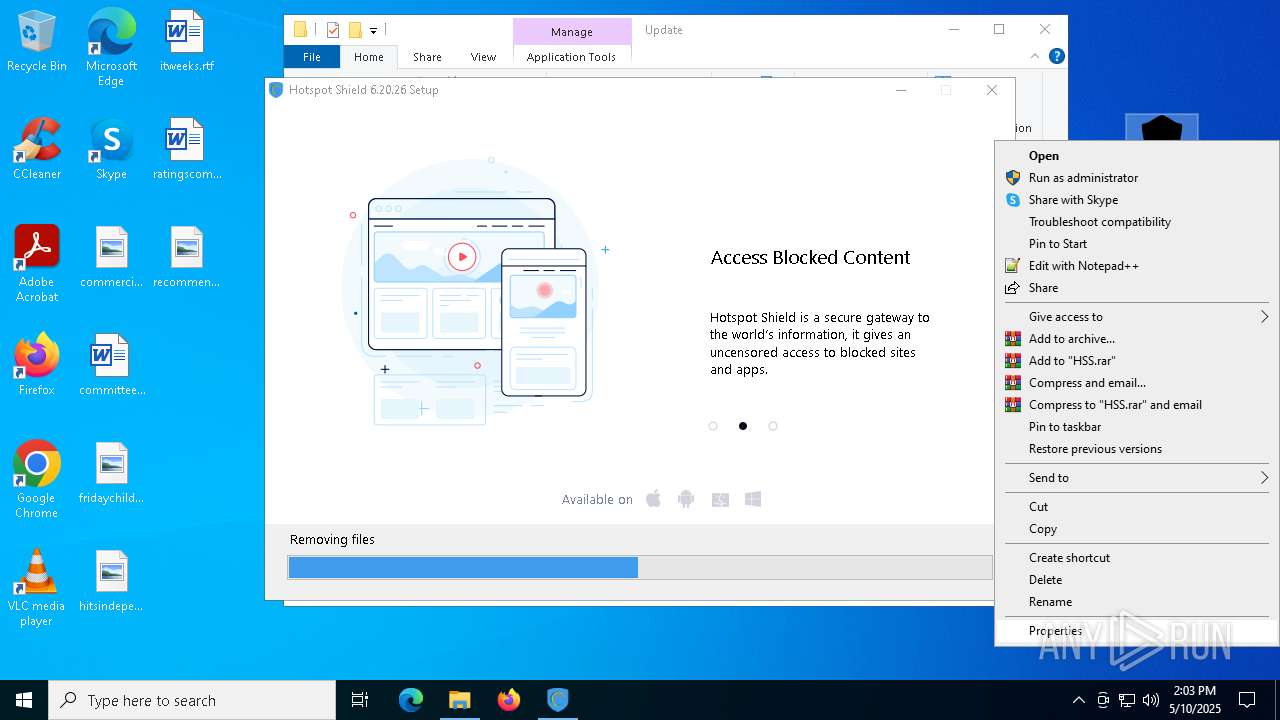The image size is (1280, 720).
Task: Switch to the View ribbon tab
Action: (x=483, y=57)
